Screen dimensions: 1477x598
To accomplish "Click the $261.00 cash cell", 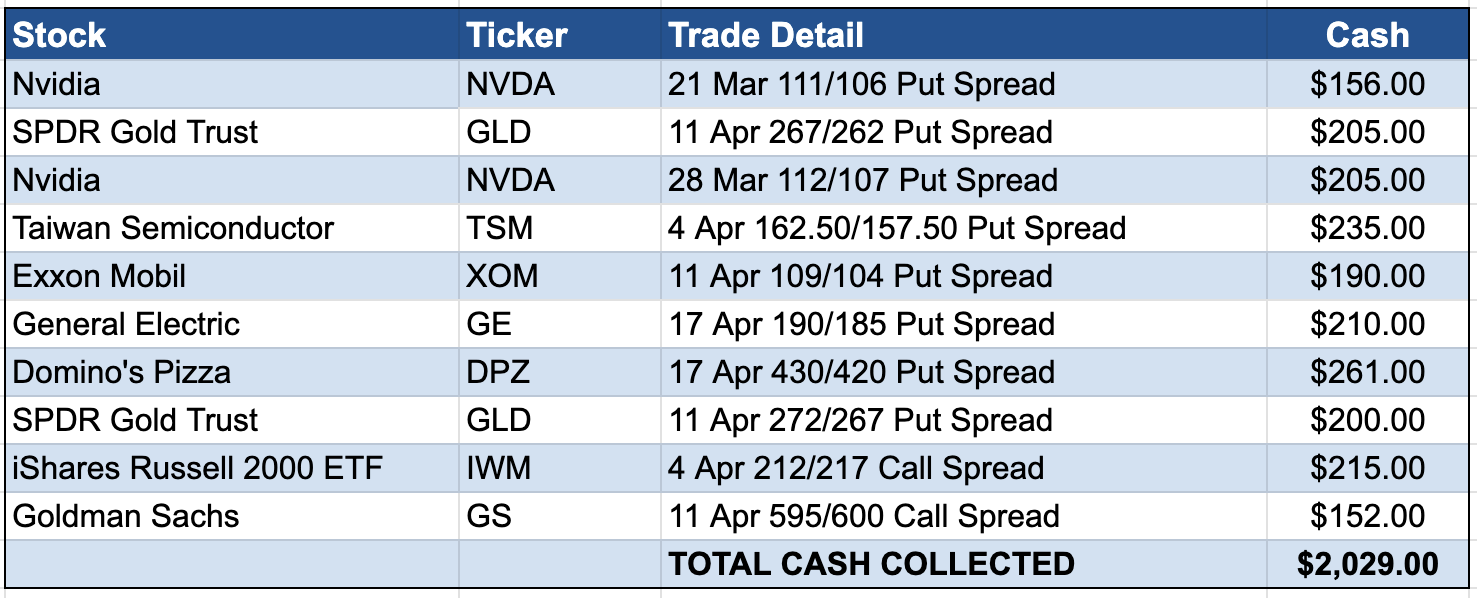I will coord(1367,372).
